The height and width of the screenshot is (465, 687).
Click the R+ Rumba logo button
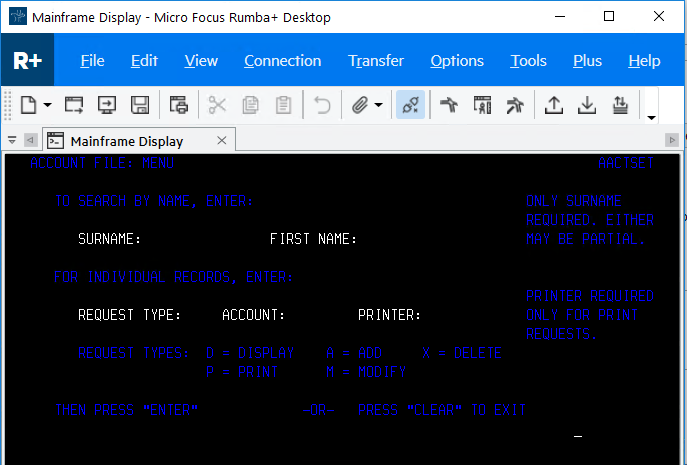coord(27,61)
